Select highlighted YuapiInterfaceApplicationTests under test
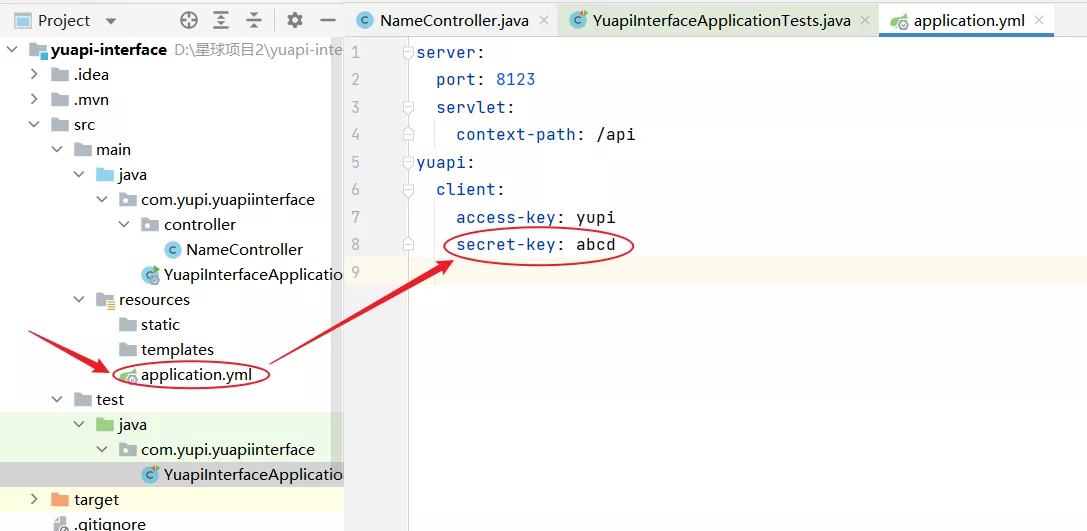Screen dimensions: 1087x531 pos(253,474)
